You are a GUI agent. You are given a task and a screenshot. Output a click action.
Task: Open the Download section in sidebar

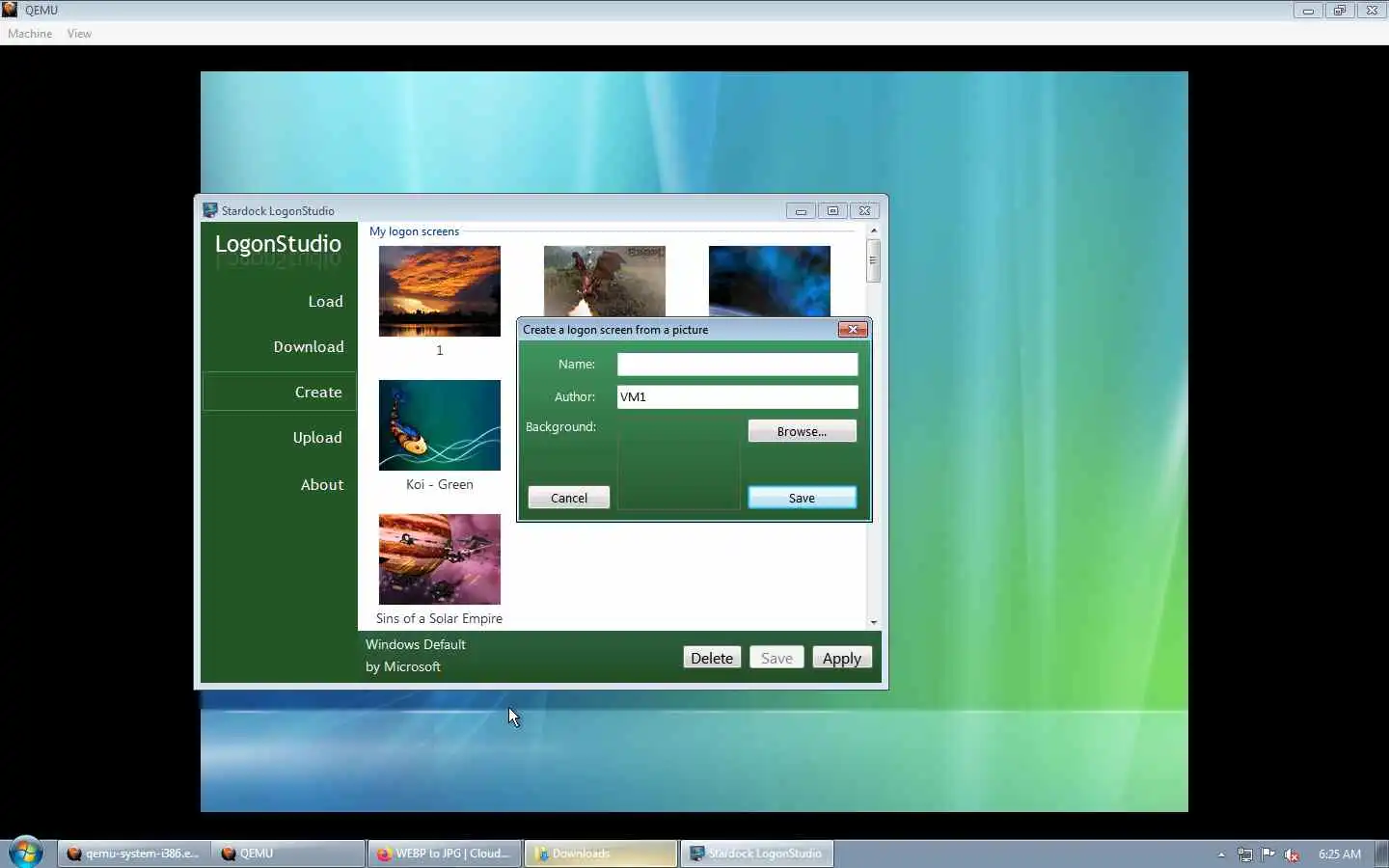308,347
